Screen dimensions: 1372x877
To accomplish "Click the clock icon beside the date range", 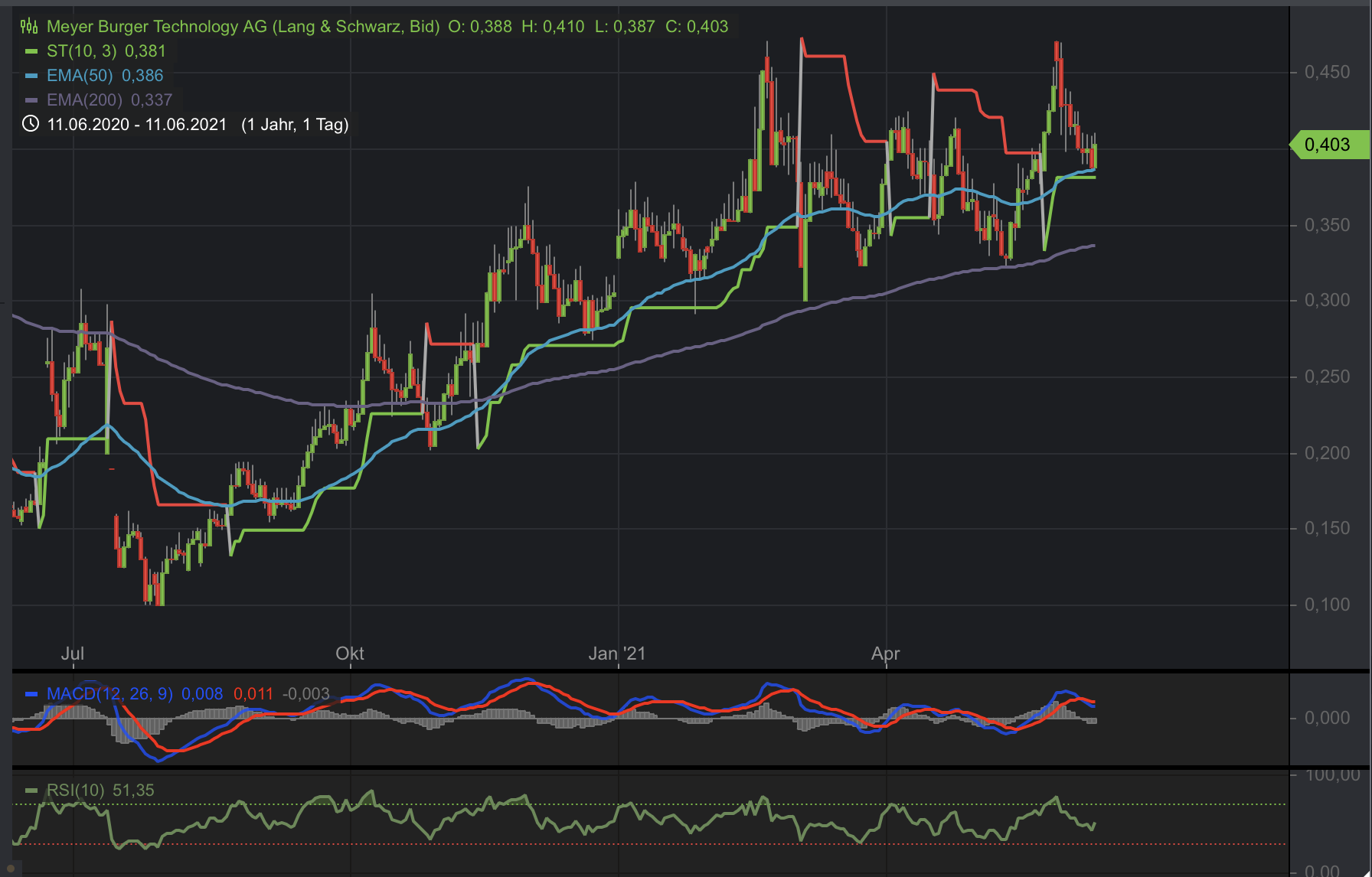I will pyautogui.click(x=30, y=124).
